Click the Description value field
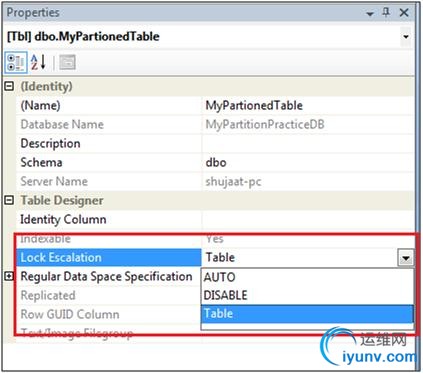This screenshot has width=423, height=373. point(307,143)
